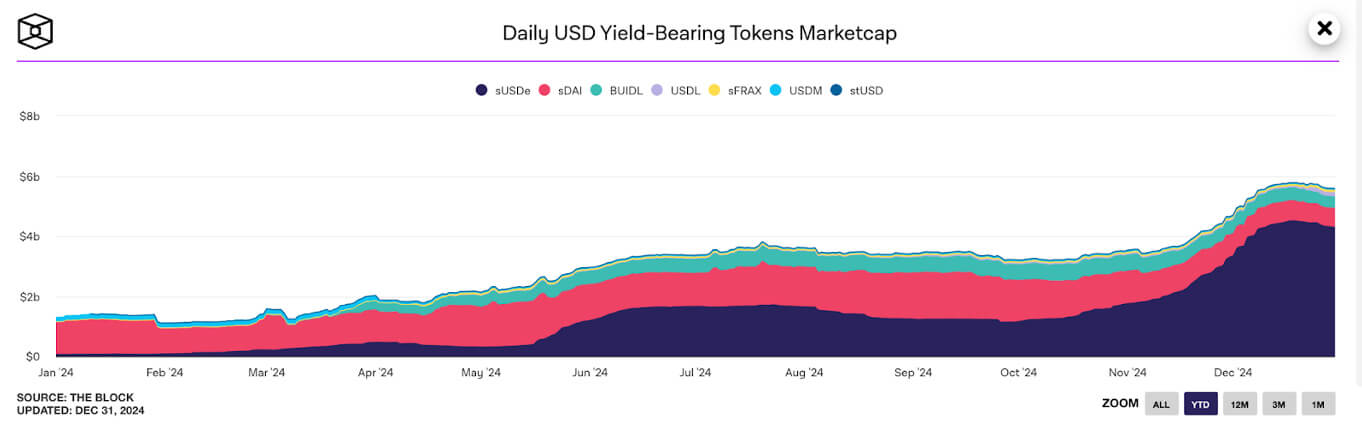
Task: Click Source: The Block attribution text
Action: pos(75,397)
